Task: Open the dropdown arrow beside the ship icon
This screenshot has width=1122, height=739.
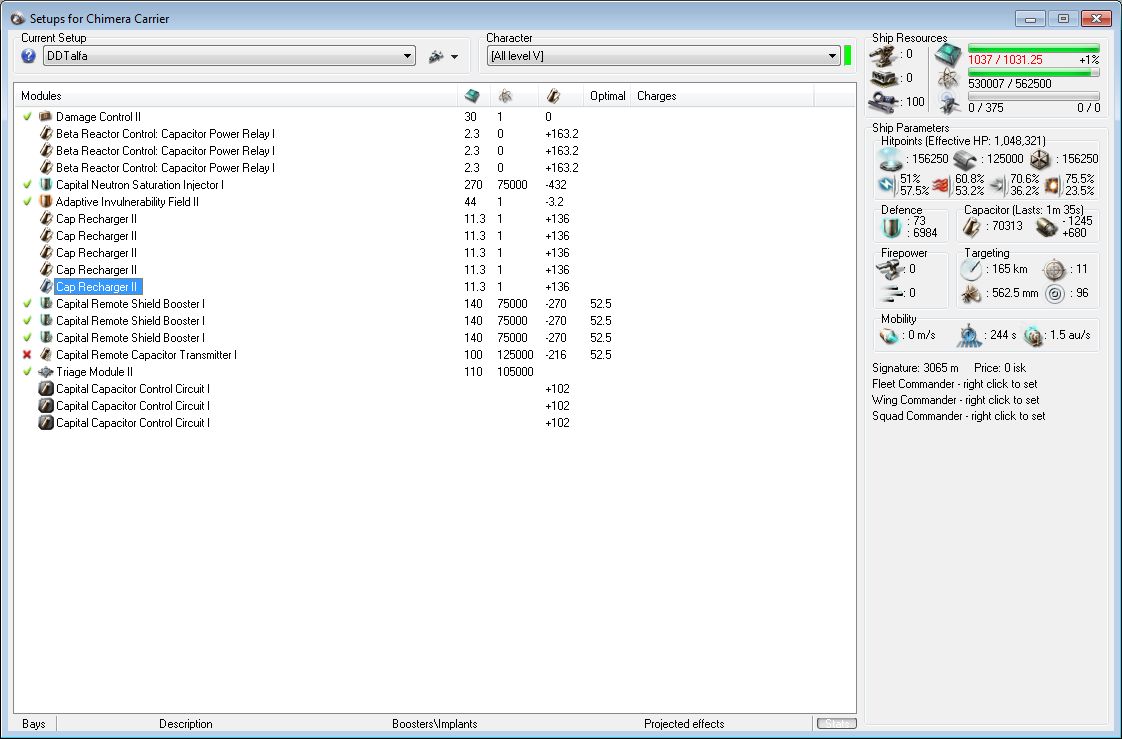Action: (454, 57)
